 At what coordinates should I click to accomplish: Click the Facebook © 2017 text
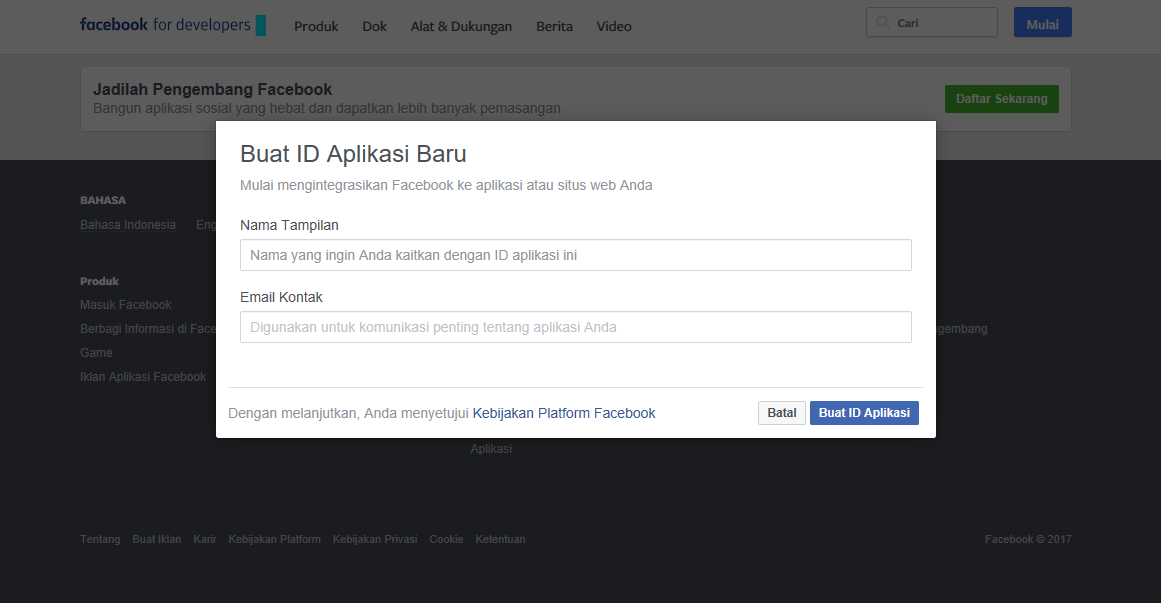(x=1028, y=539)
